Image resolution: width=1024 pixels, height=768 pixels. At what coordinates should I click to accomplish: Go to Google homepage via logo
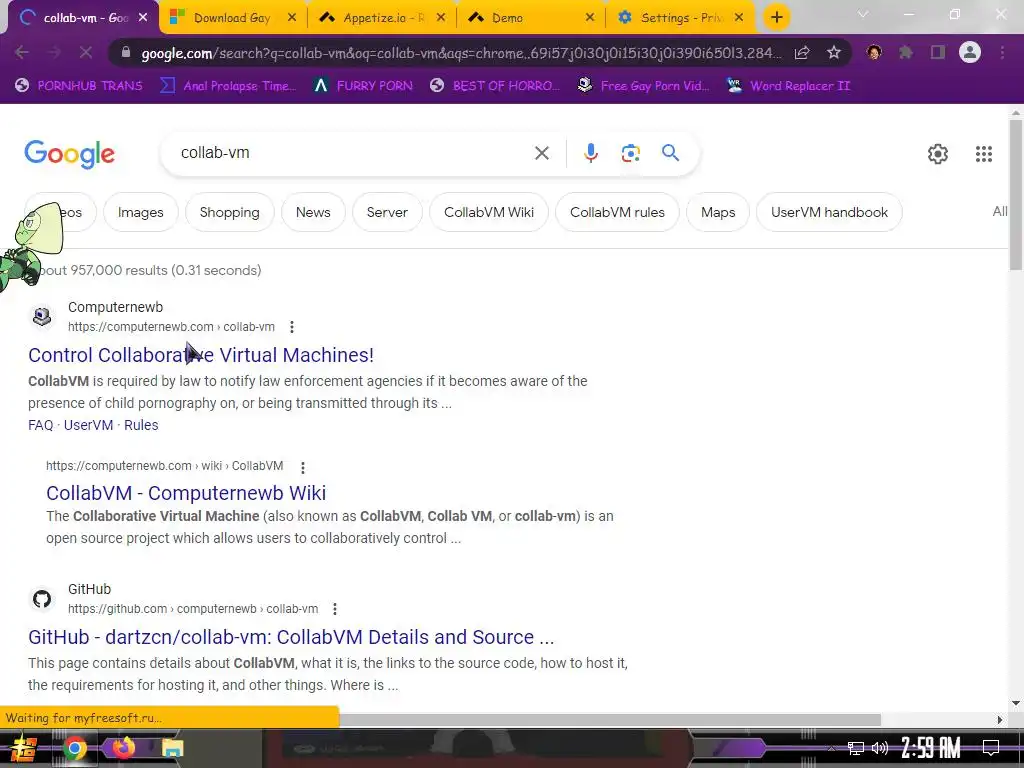(69, 154)
